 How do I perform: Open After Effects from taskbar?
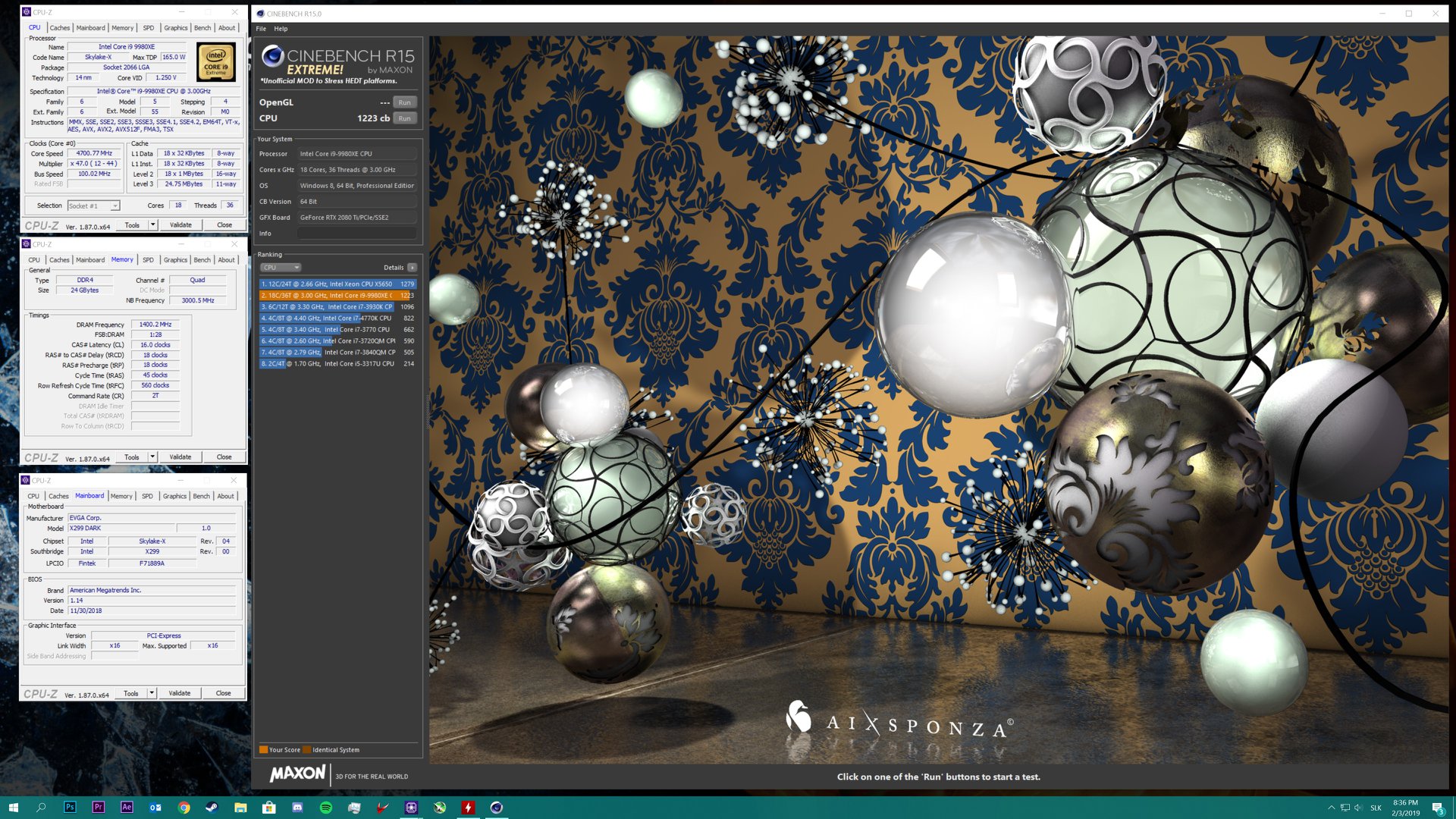click(127, 808)
